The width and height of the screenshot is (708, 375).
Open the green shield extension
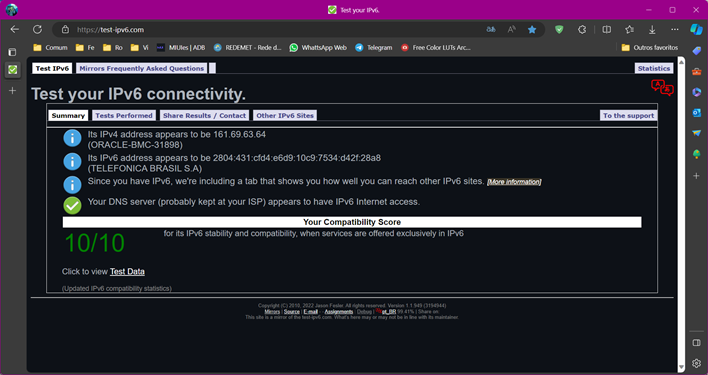click(559, 30)
